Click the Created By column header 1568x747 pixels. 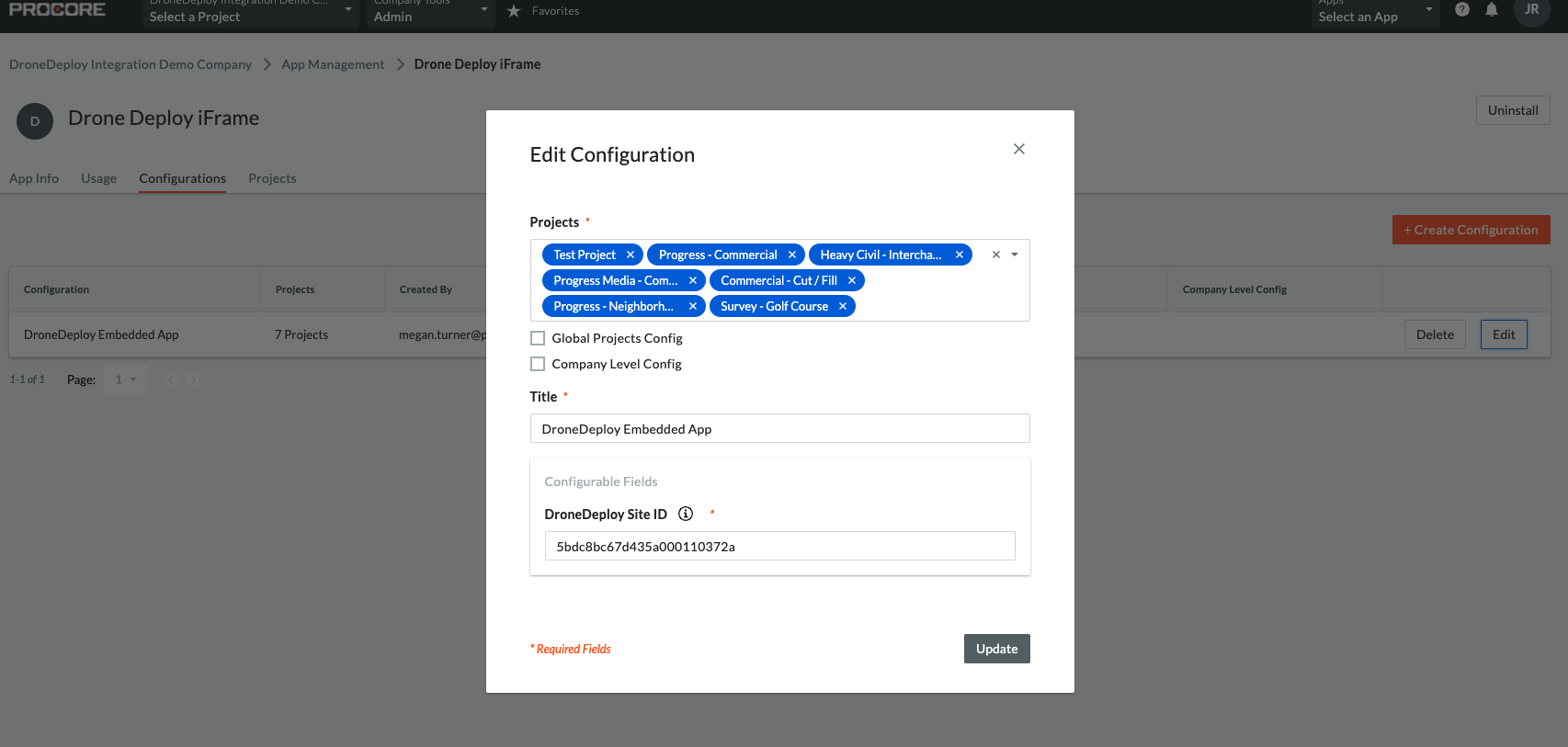click(x=426, y=289)
